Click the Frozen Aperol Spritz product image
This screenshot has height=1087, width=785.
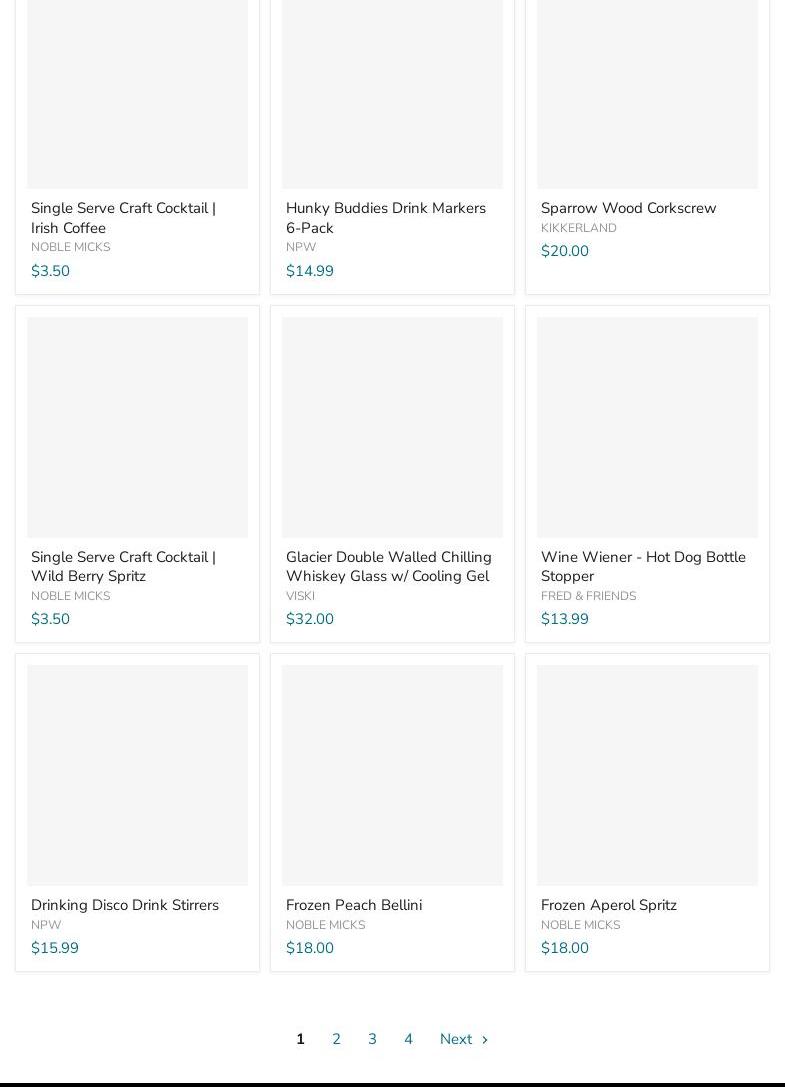click(x=647, y=775)
